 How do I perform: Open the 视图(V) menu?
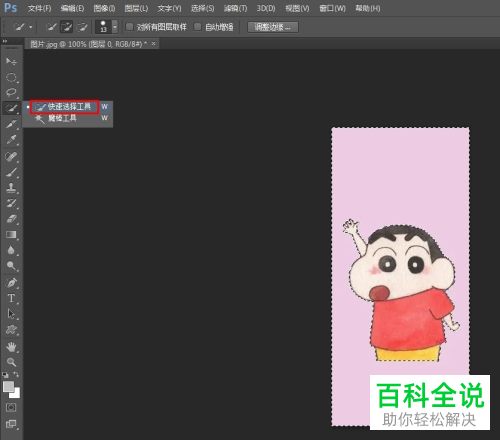pyautogui.click(x=297, y=8)
